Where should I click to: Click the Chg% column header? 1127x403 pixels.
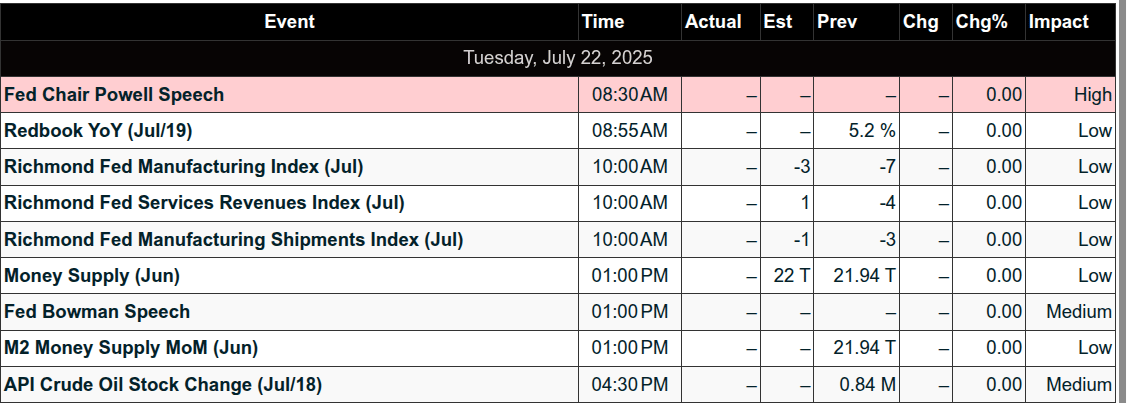pyautogui.click(x=981, y=21)
